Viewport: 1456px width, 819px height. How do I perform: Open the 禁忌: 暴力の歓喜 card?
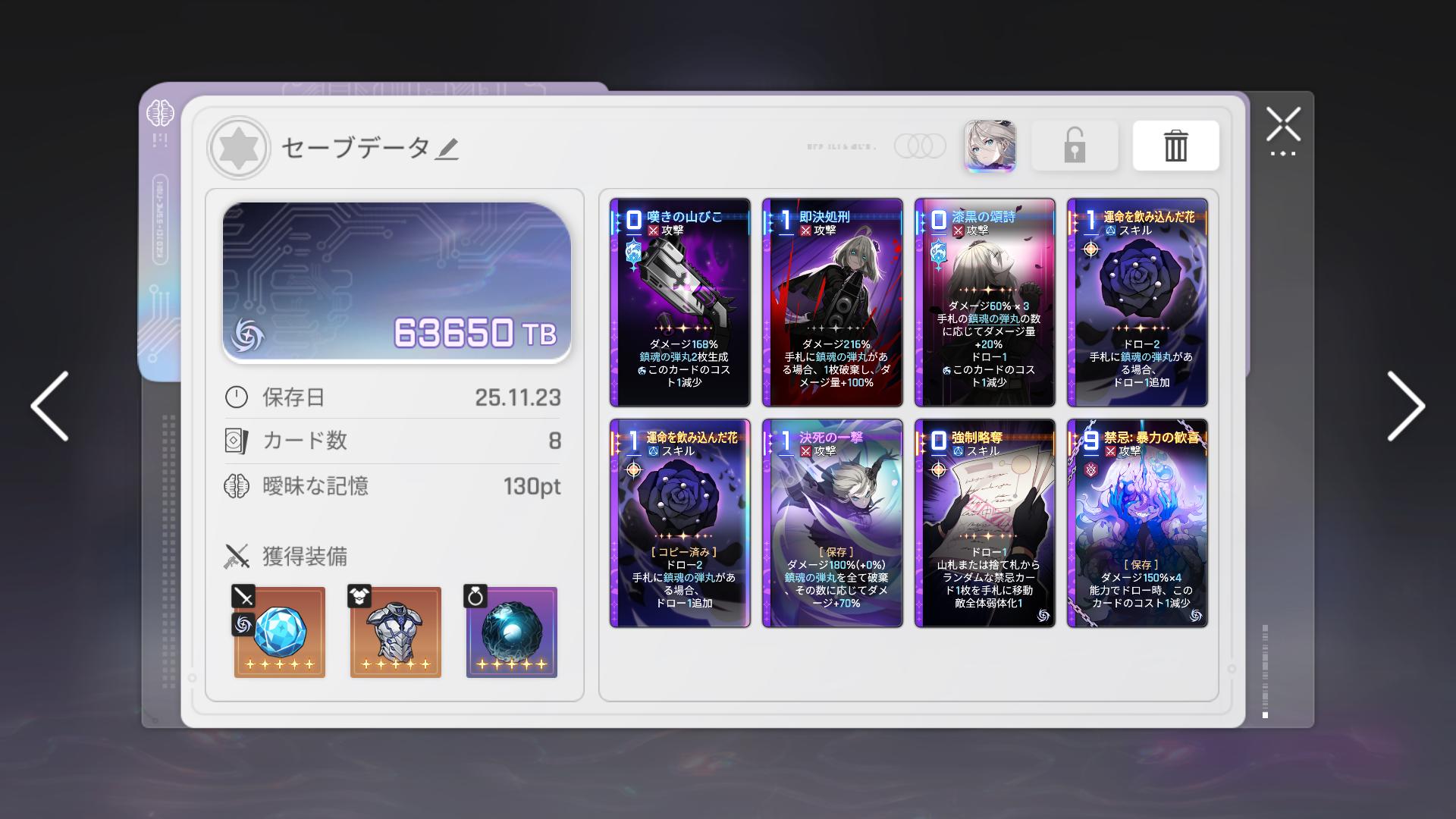[1137, 523]
